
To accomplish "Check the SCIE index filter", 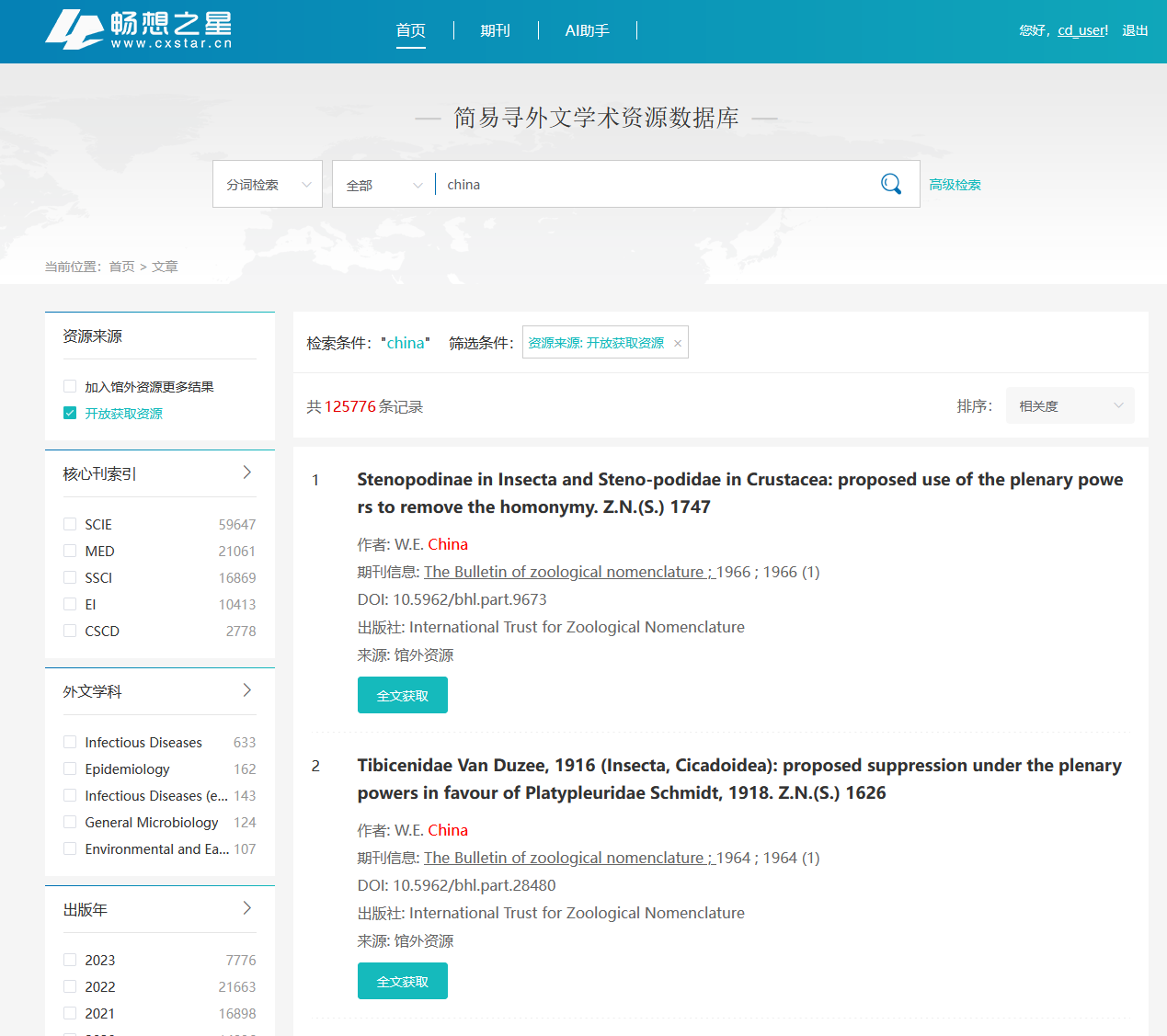I will [70, 524].
